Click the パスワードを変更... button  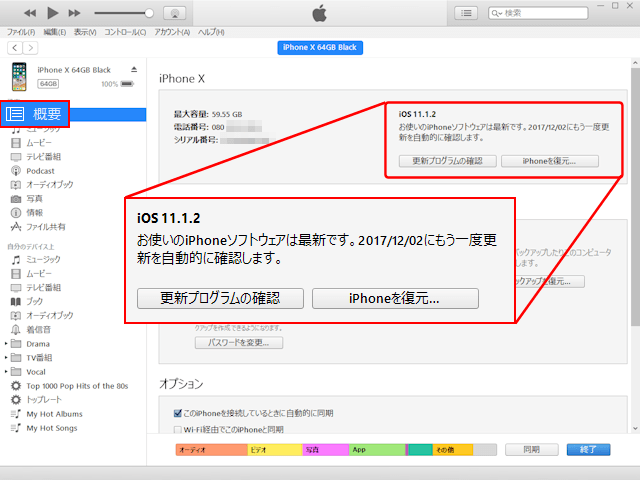point(239,342)
